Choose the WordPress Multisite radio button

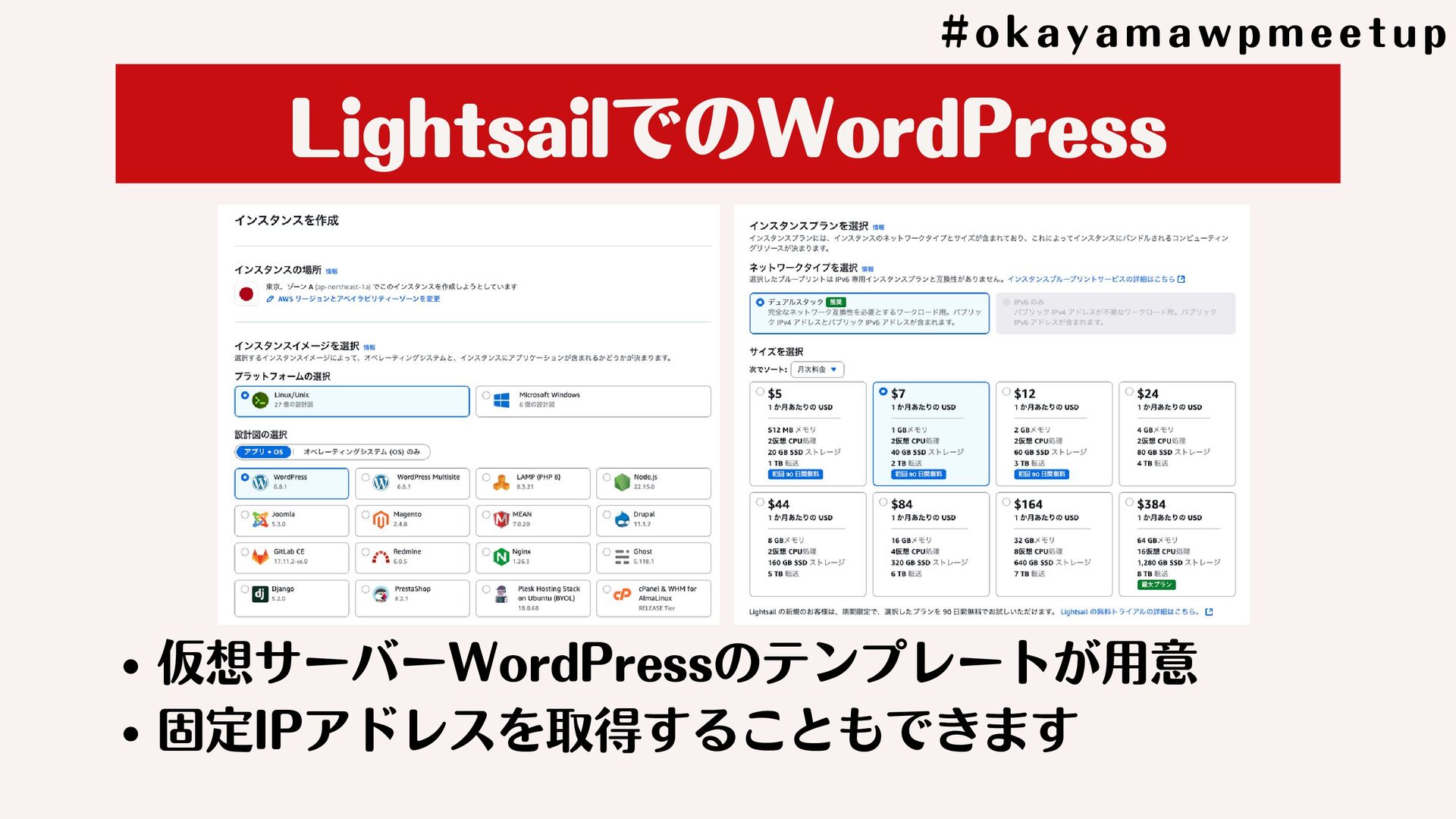tap(366, 478)
